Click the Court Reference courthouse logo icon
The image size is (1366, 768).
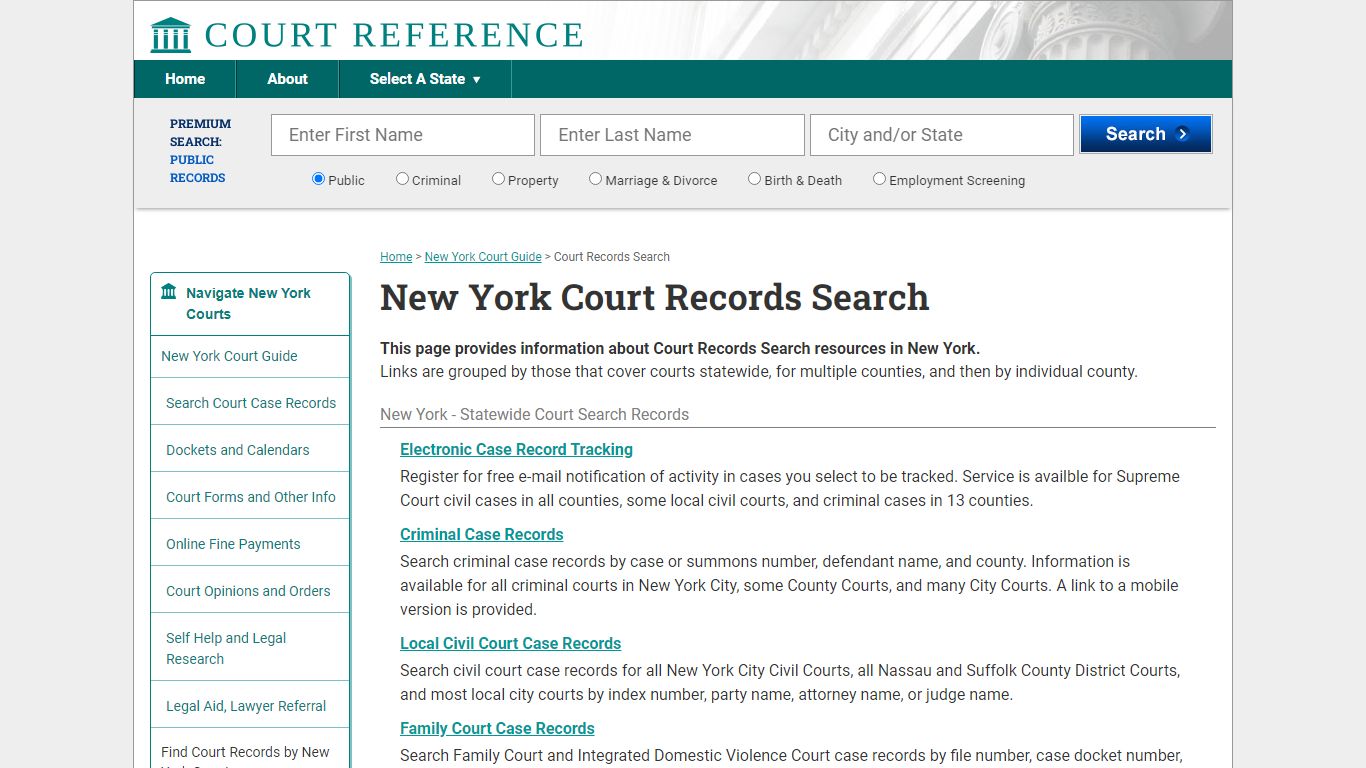pos(169,34)
